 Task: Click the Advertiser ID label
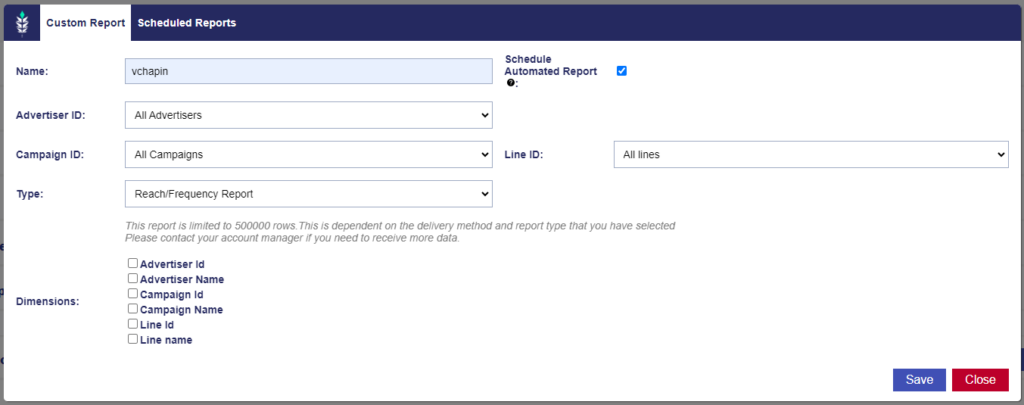50,116
